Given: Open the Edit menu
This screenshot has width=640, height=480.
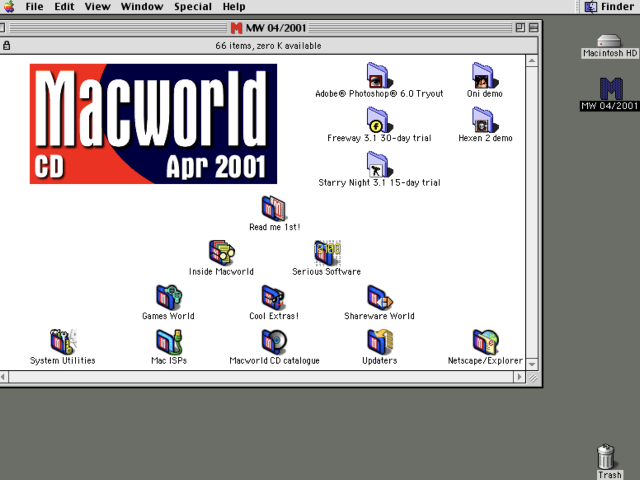Looking at the screenshot, I should (x=64, y=7).
